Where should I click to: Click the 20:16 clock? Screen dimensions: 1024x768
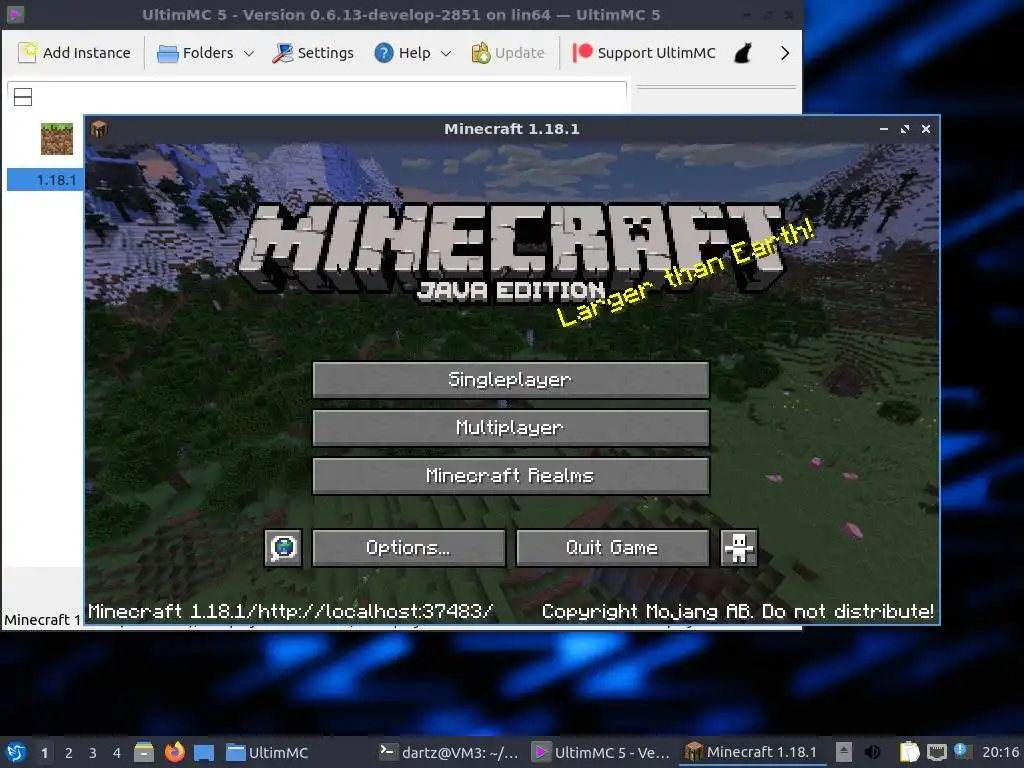1000,752
